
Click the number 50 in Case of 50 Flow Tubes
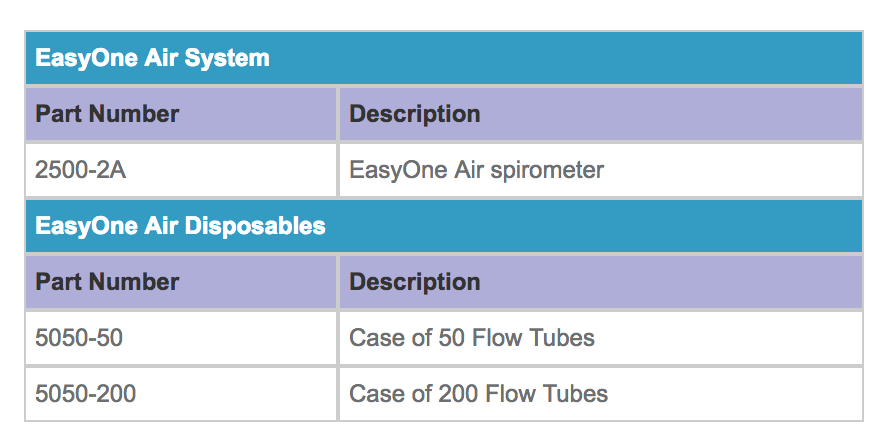tap(451, 338)
